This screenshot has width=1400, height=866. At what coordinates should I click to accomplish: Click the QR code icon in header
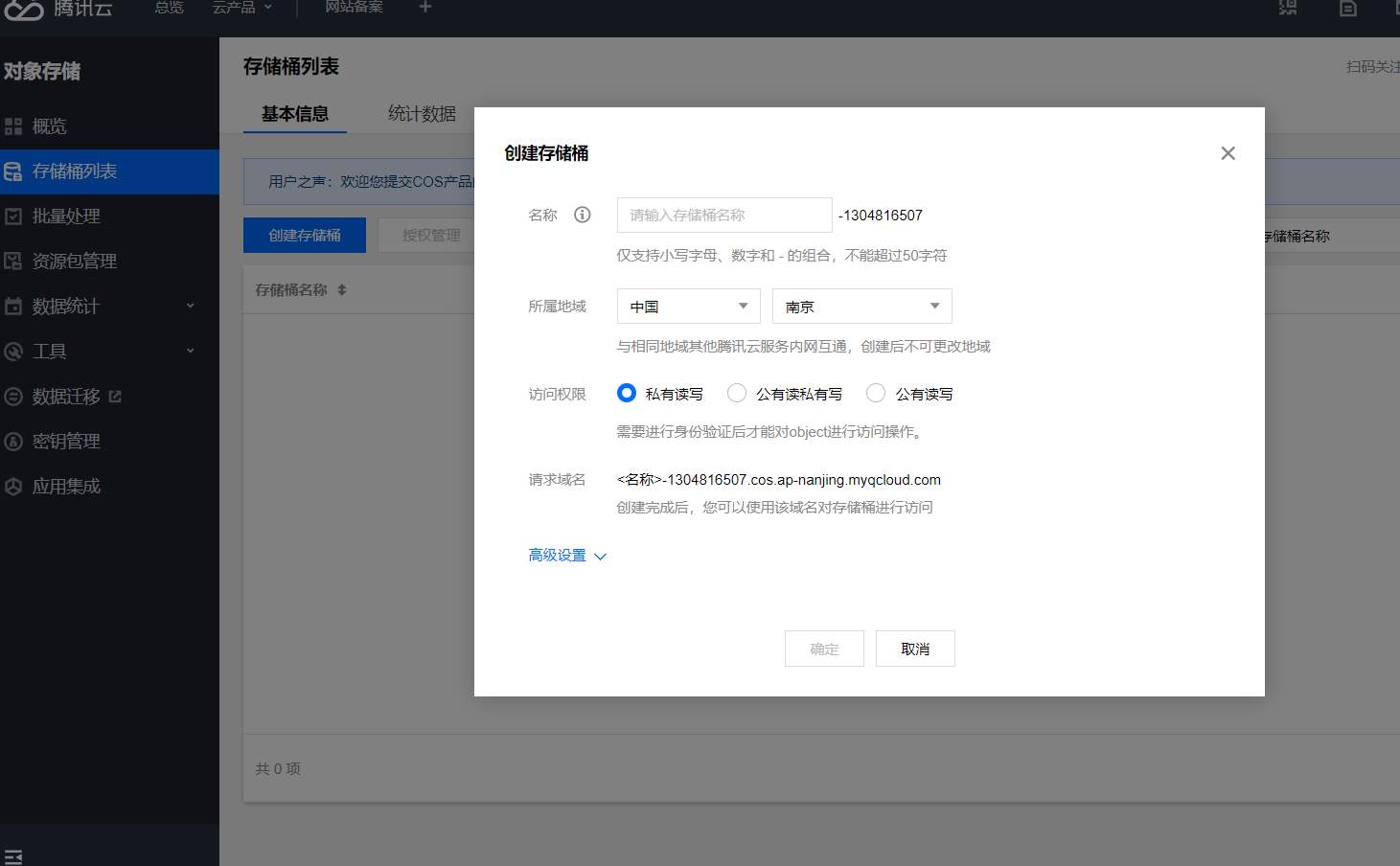click(x=1288, y=8)
